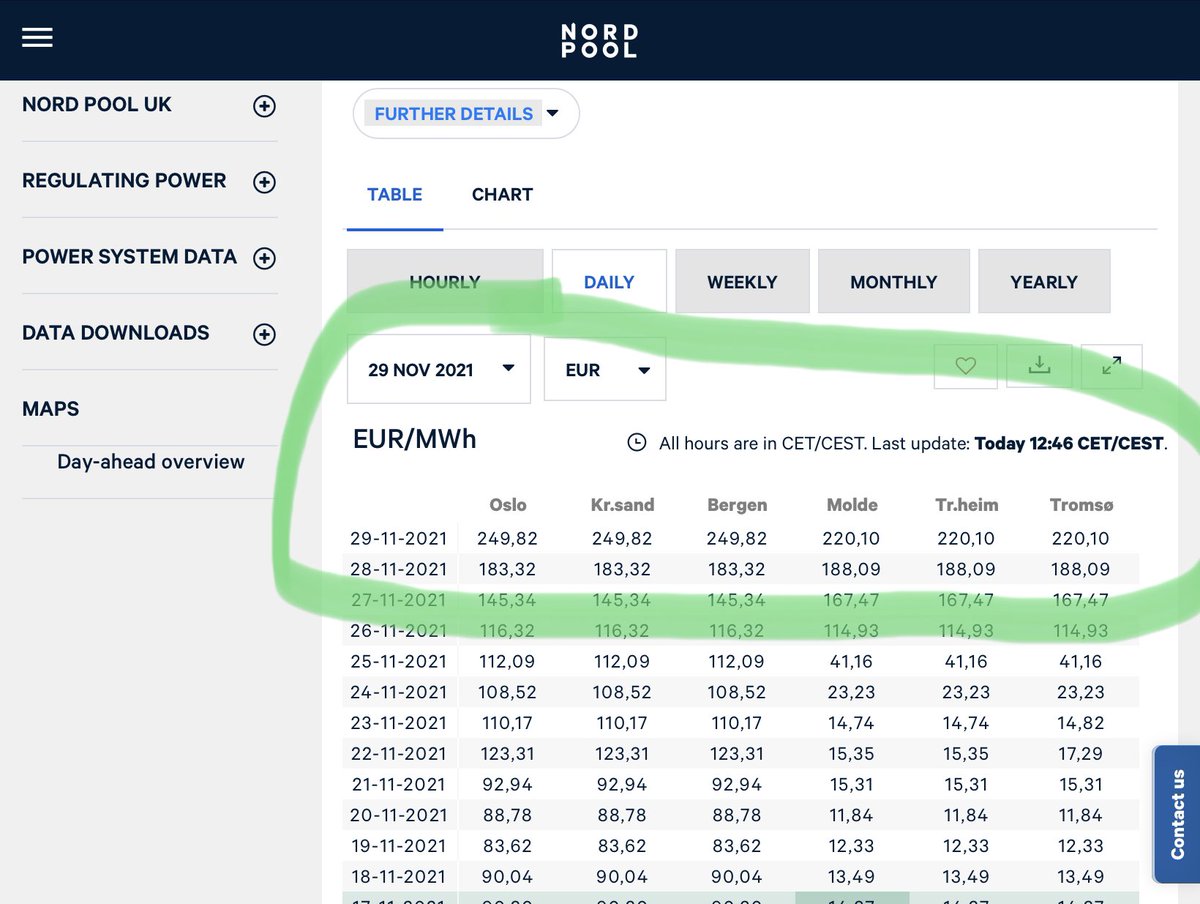This screenshot has height=904, width=1200.
Task: Click the clock last update icon
Action: click(636, 442)
